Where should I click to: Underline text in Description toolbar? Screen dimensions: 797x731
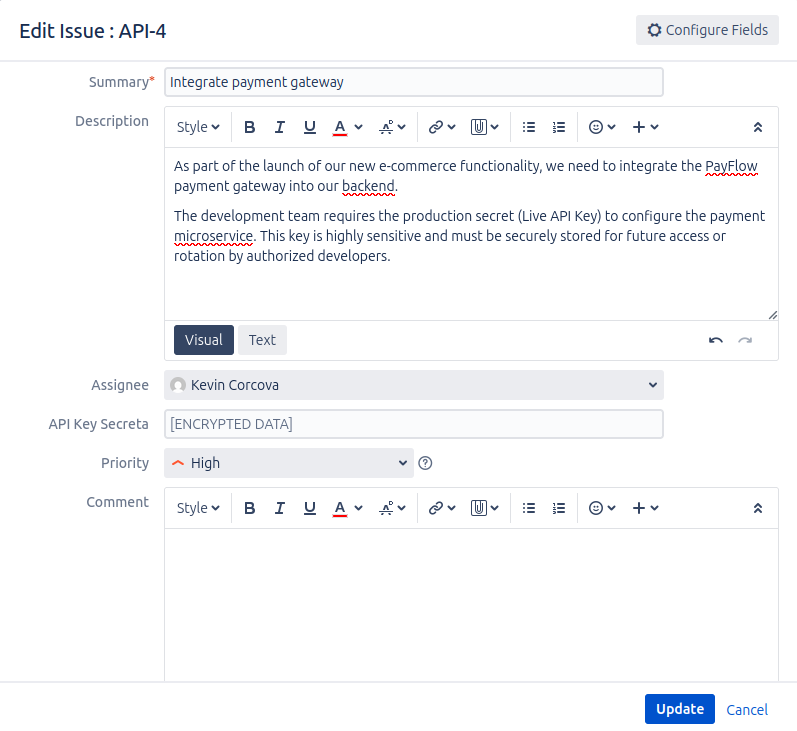pos(310,127)
